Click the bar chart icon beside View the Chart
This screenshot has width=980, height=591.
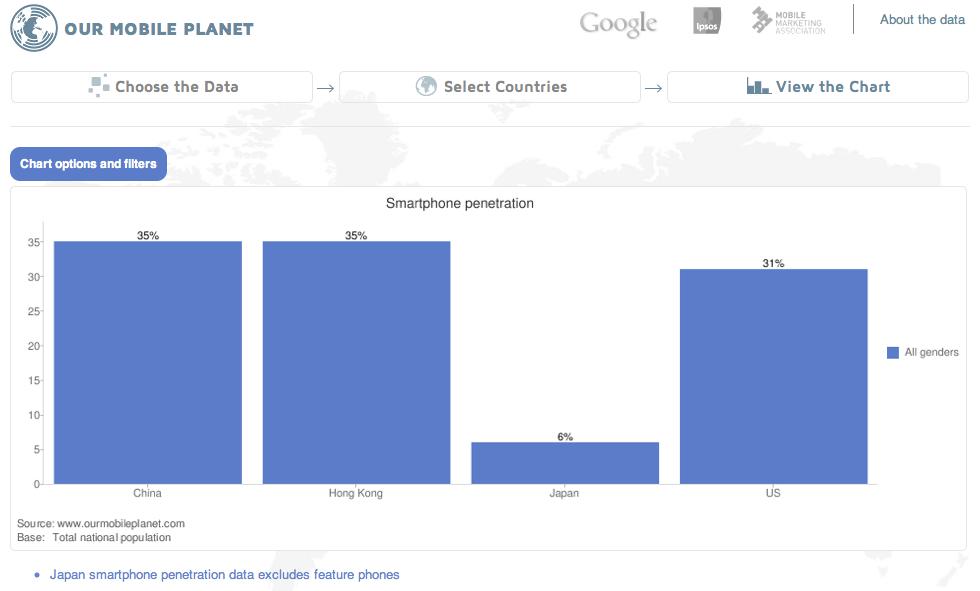[x=758, y=87]
